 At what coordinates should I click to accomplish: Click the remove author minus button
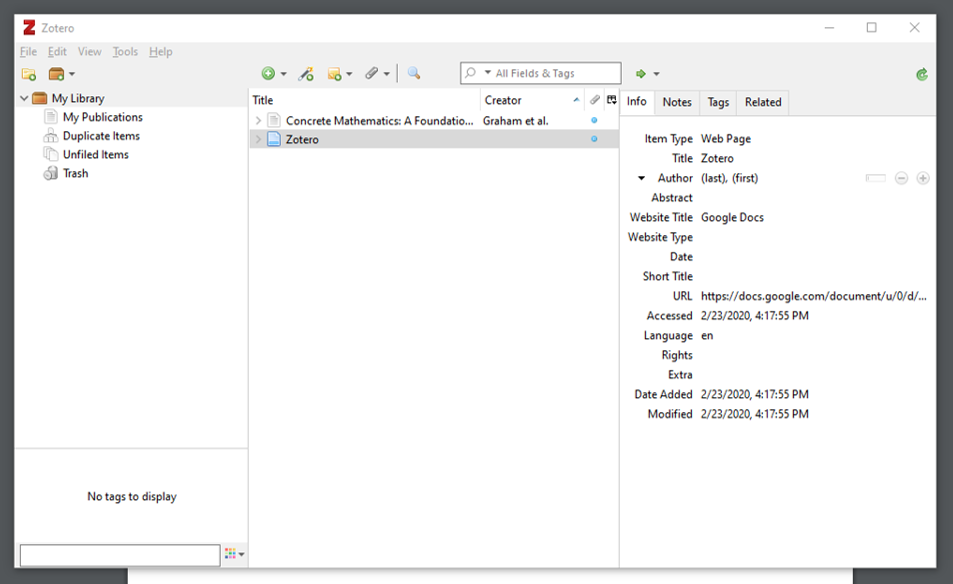click(901, 178)
